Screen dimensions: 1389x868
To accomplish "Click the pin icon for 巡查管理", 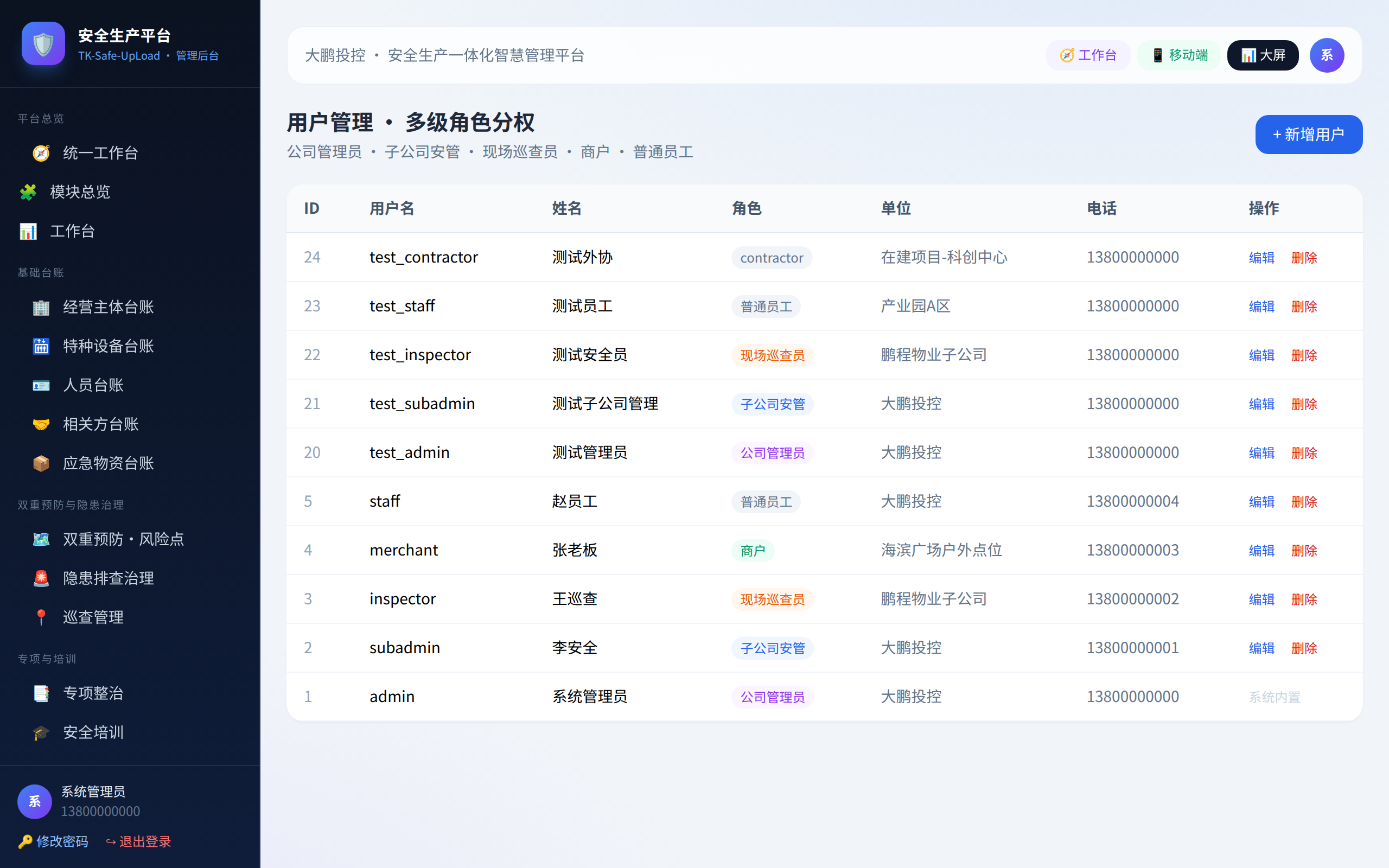I will coord(41,618).
